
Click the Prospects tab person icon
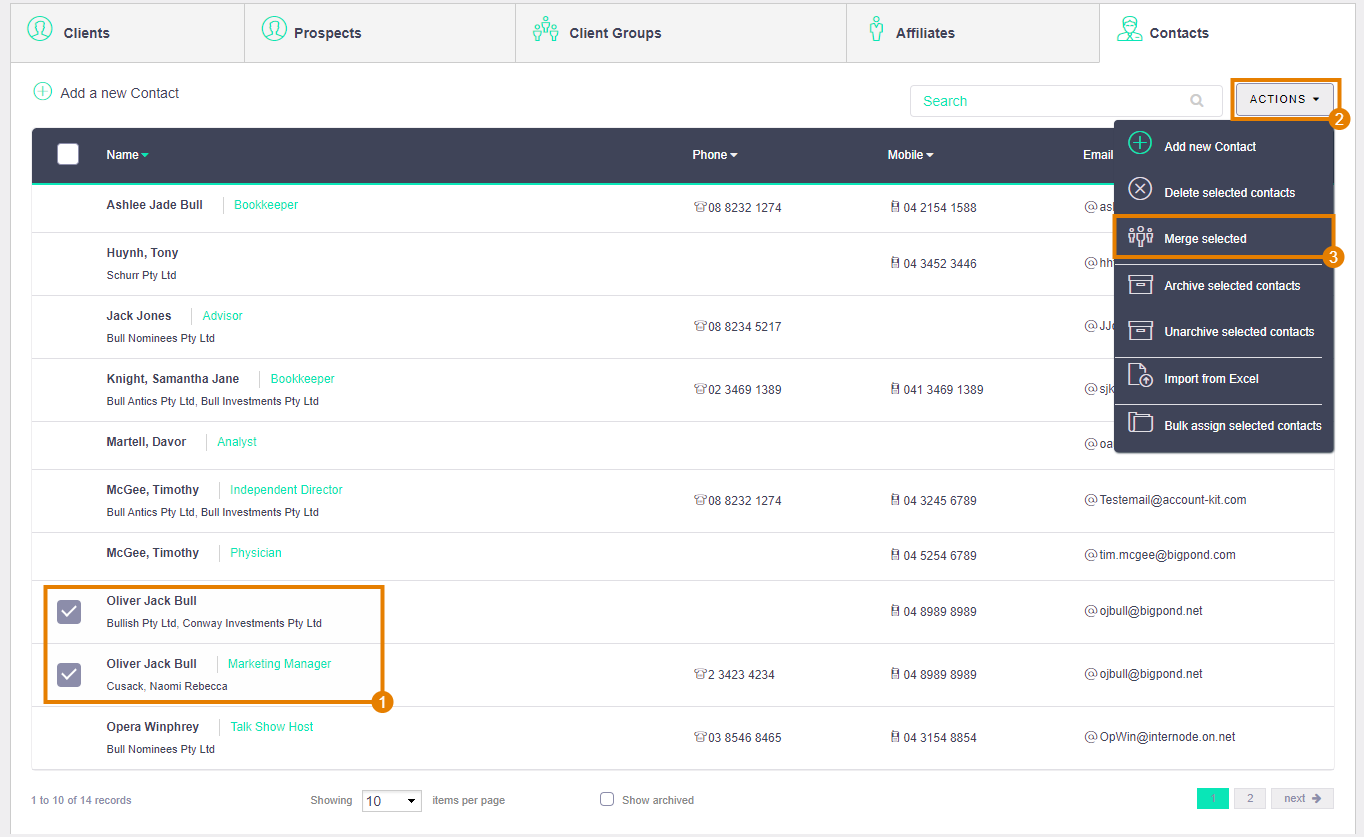pyautogui.click(x=274, y=28)
